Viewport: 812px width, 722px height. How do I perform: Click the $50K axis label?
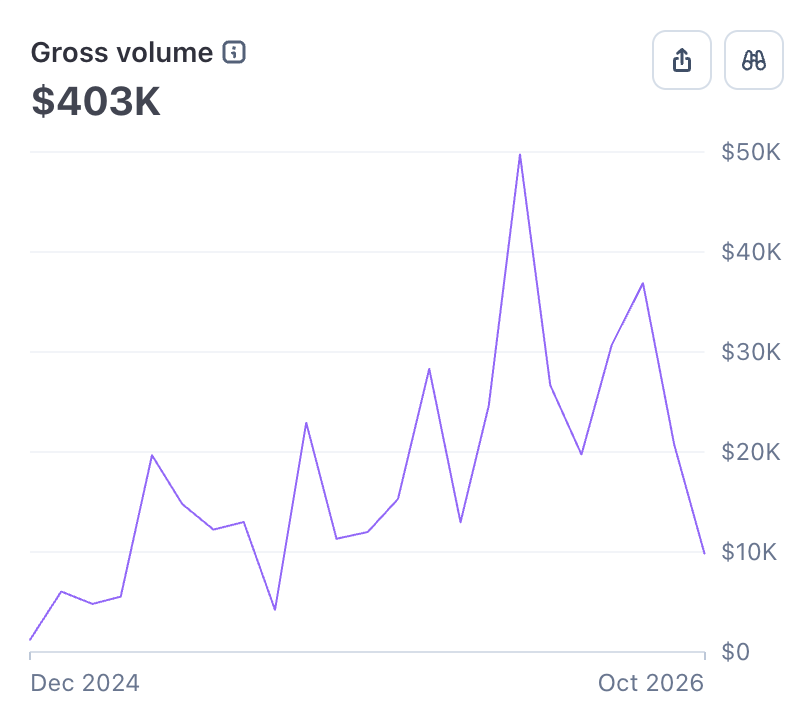click(x=750, y=152)
